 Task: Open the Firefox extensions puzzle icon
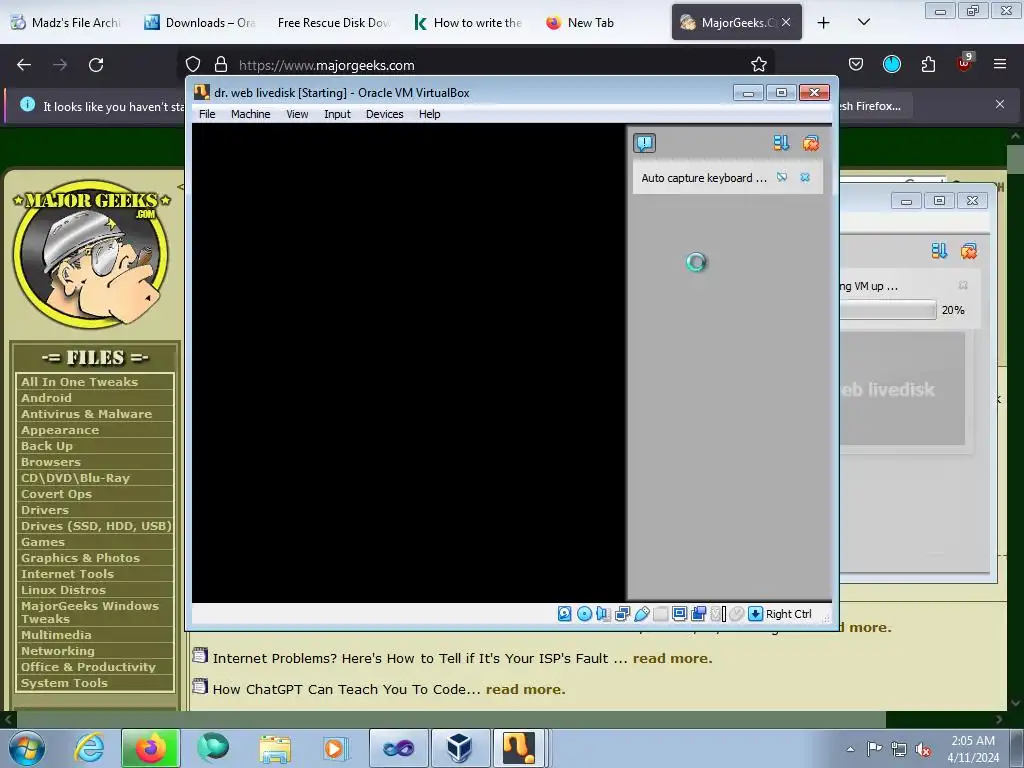(928, 64)
